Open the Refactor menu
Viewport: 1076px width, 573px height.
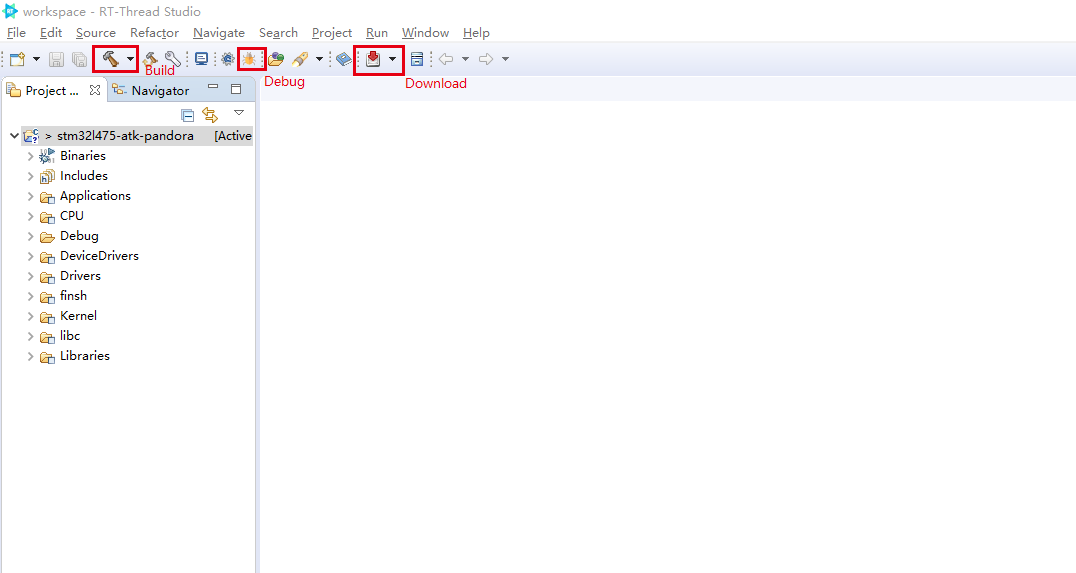pyautogui.click(x=154, y=33)
